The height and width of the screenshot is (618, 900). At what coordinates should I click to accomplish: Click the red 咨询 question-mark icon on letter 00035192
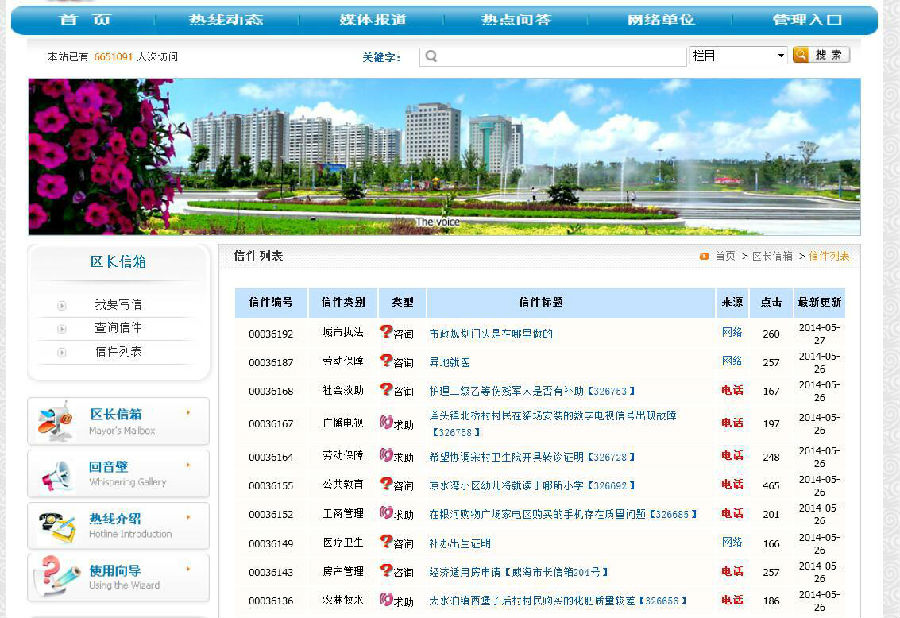(388, 334)
